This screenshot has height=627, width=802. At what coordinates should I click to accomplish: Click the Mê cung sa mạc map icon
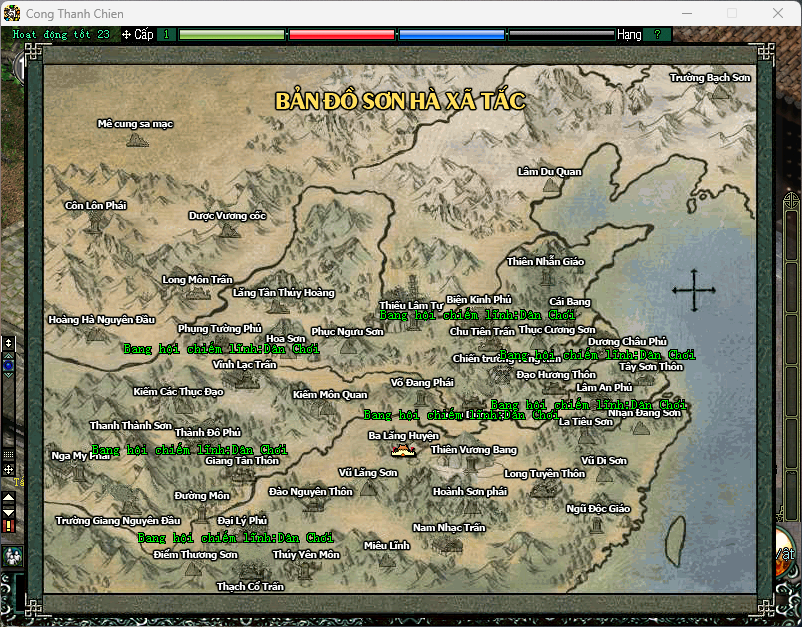pos(136,139)
